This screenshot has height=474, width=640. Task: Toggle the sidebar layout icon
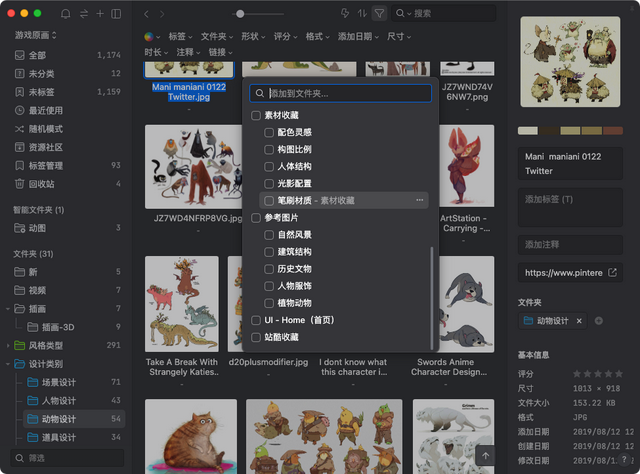pyautogui.click(x=116, y=13)
